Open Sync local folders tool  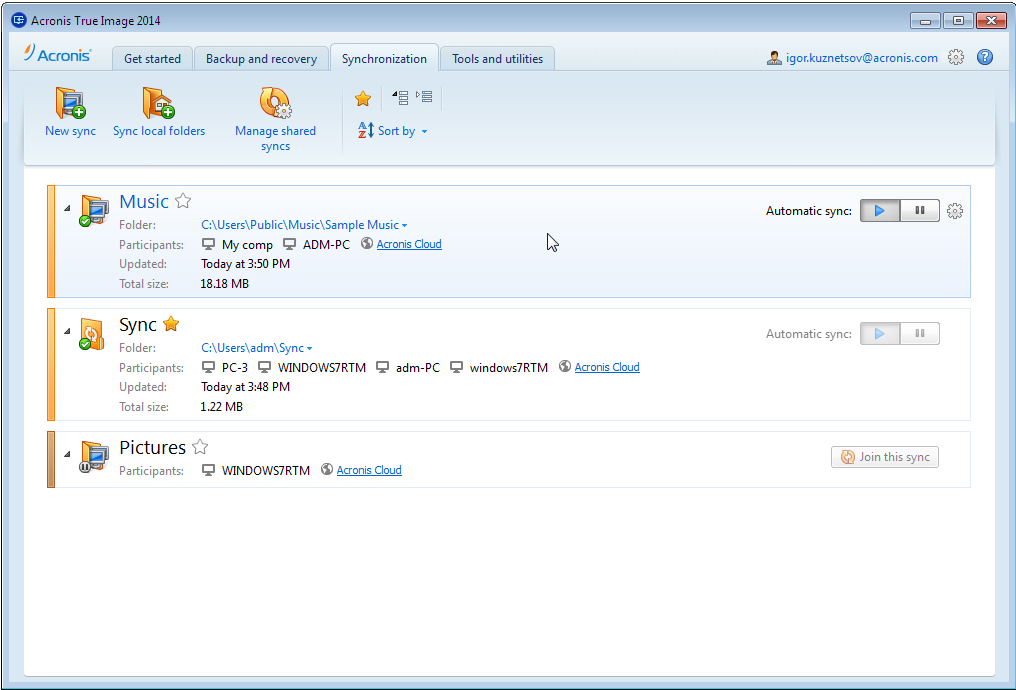coord(158,104)
